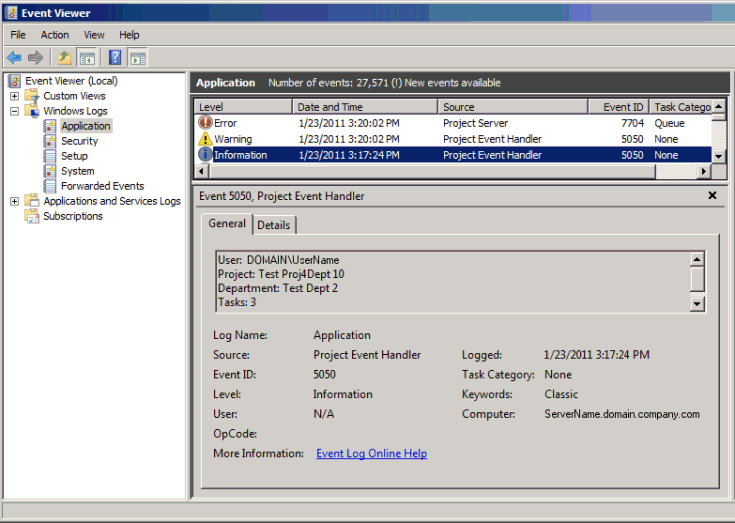Click event list scroll down arrow

pyautogui.click(x=719, y=157)
